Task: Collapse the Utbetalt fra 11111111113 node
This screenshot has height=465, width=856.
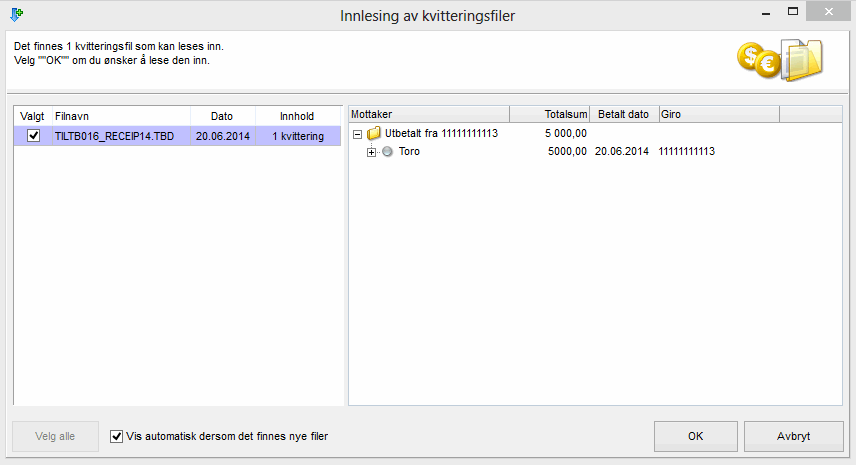Action: coord(358,134)
